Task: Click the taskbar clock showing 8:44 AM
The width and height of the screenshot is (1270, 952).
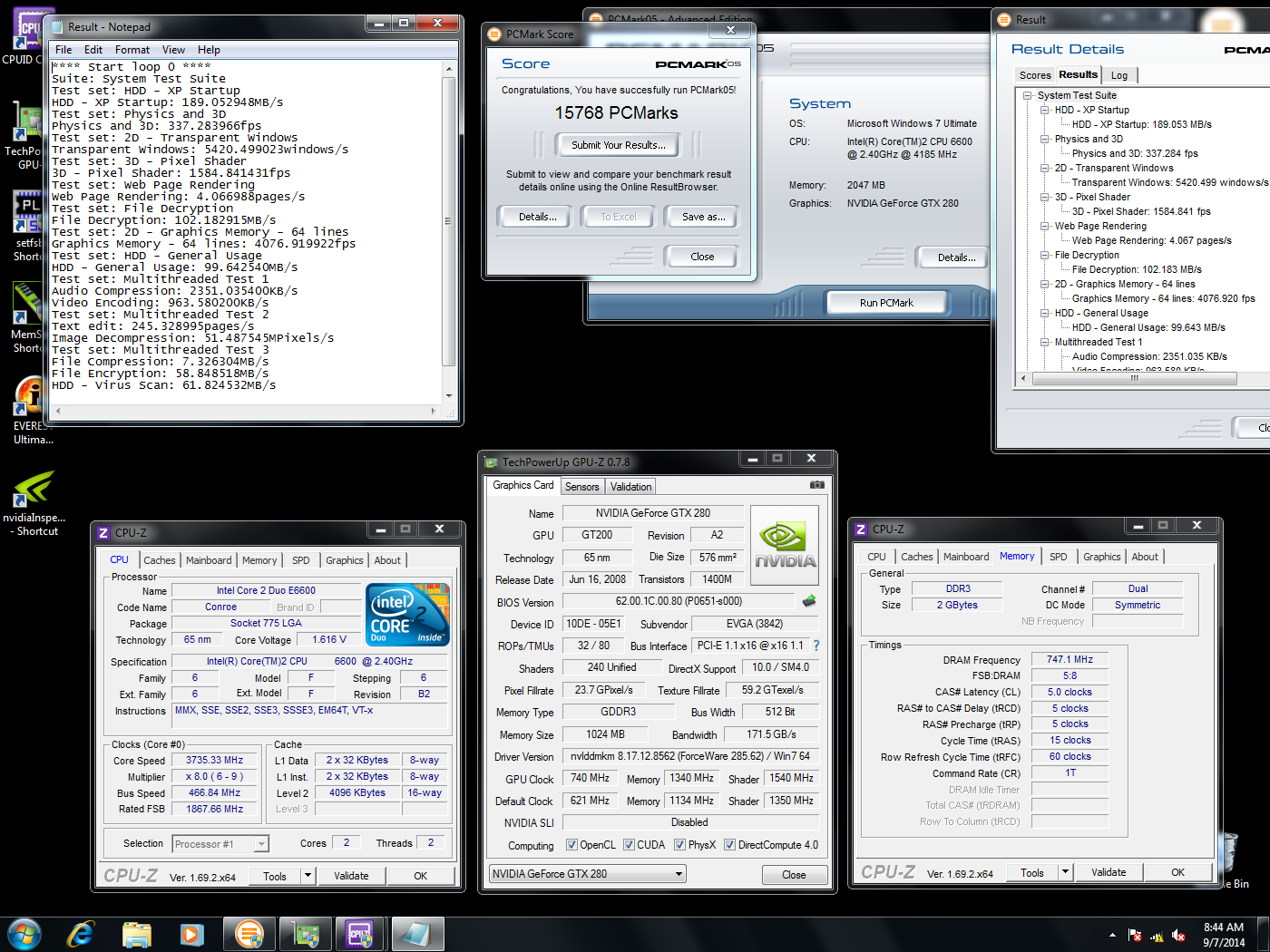Action: pos(1224,935)
